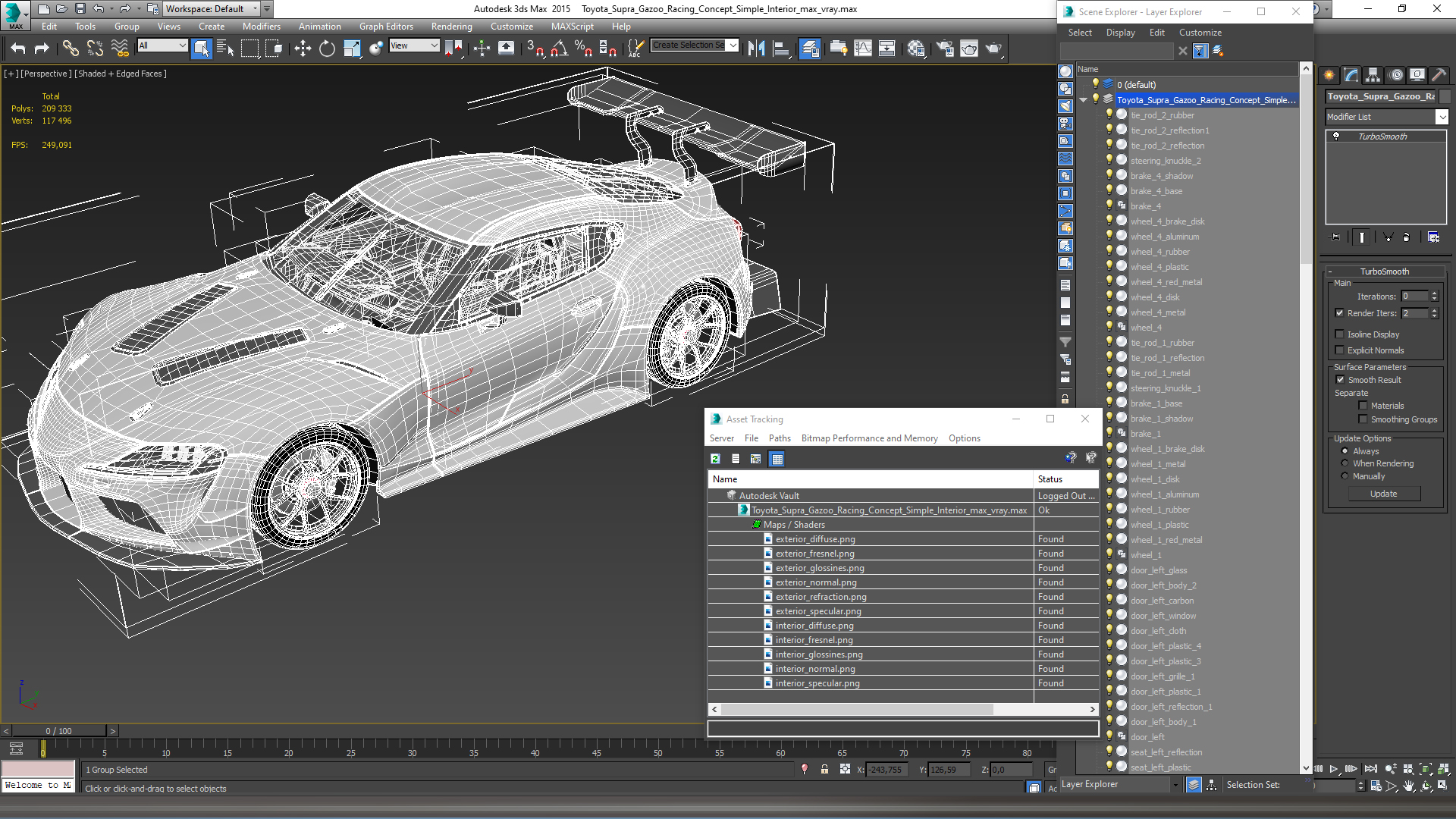Open Bitmap Performance and Memory menu
Viewport: 1456px width, 819px height.
(869, 438)
